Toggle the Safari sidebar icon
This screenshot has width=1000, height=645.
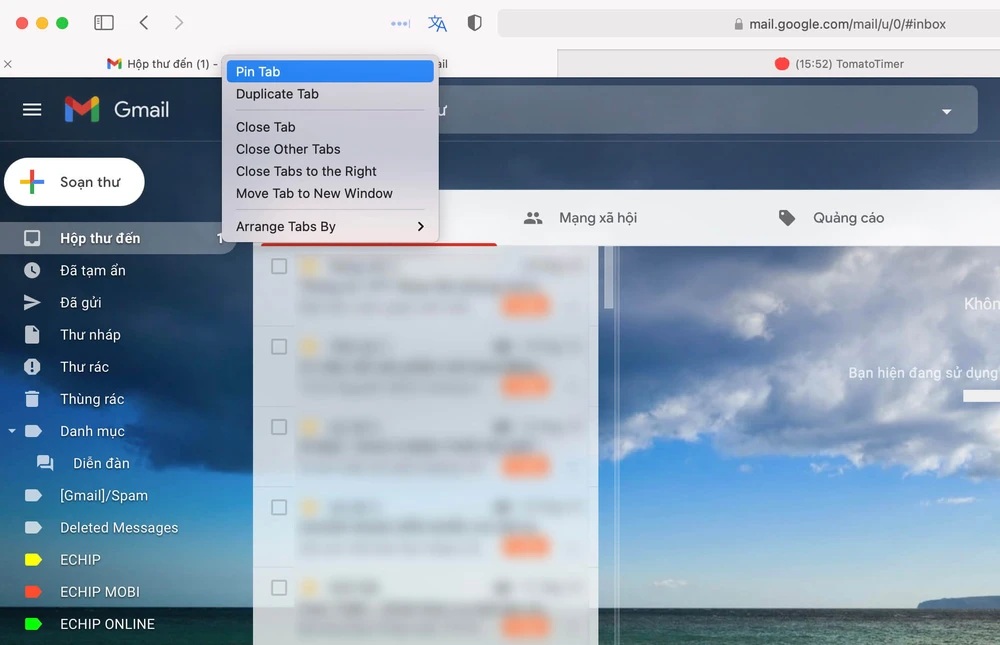[104, 21]
